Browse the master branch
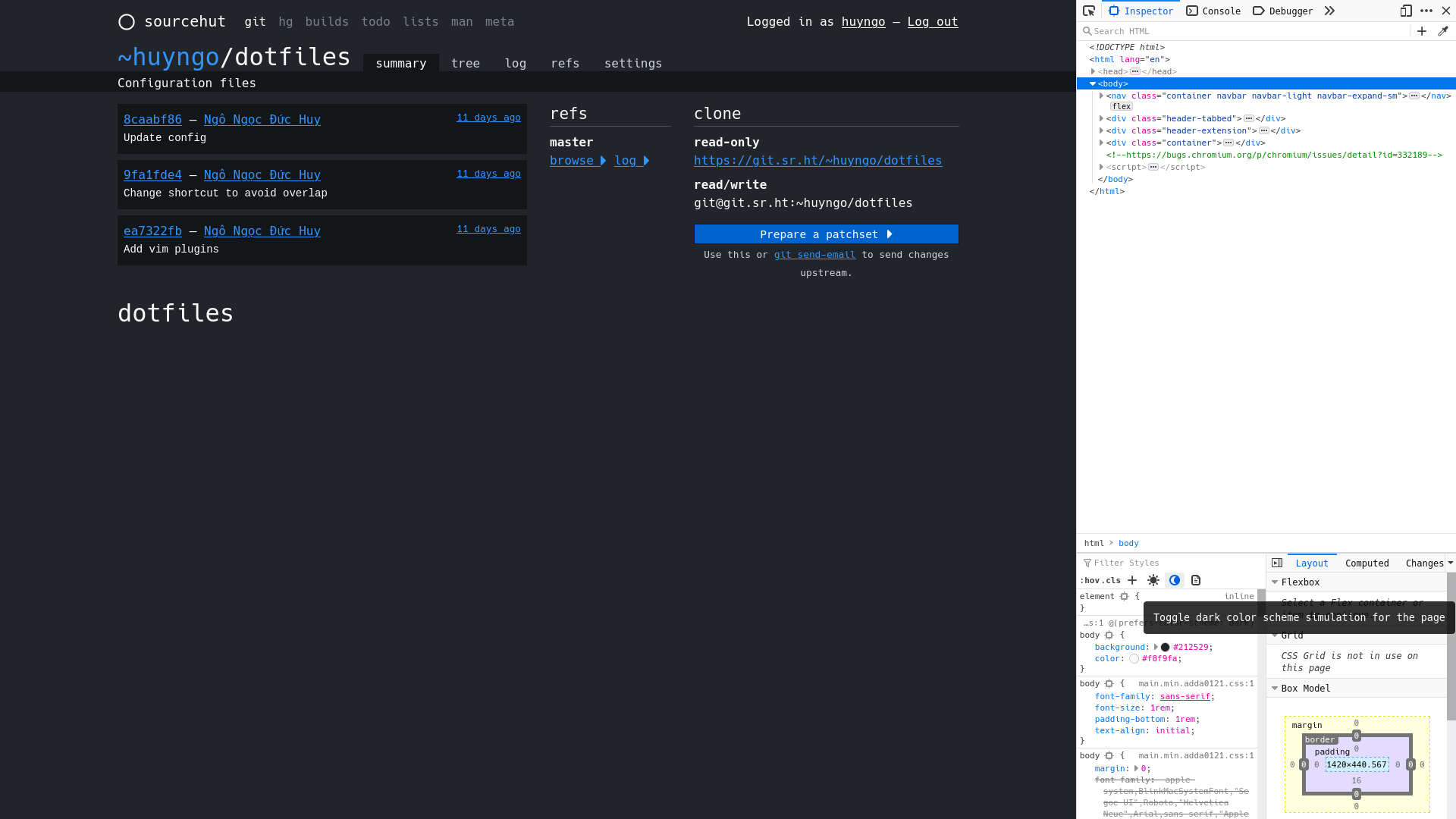The width and height of the screenshot is (1456, 819). pos(578,161)
